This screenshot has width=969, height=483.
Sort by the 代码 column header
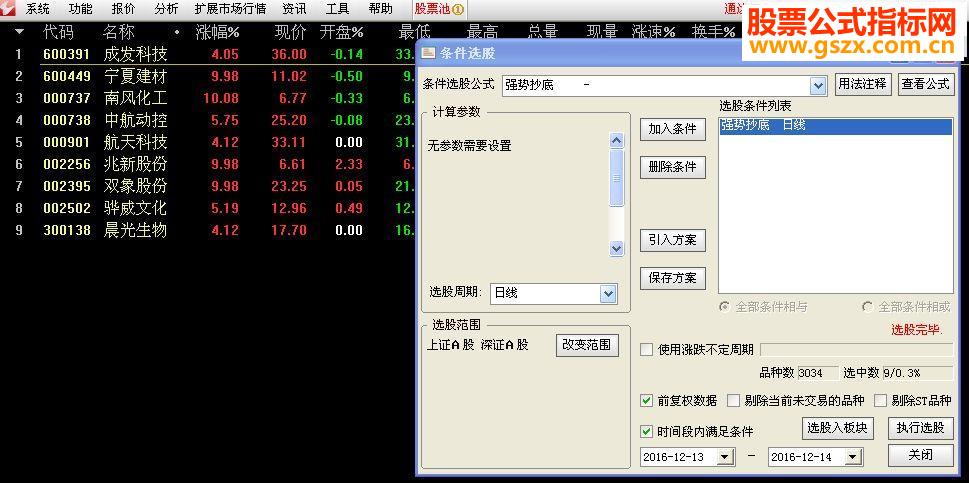[x=58, y=32]
